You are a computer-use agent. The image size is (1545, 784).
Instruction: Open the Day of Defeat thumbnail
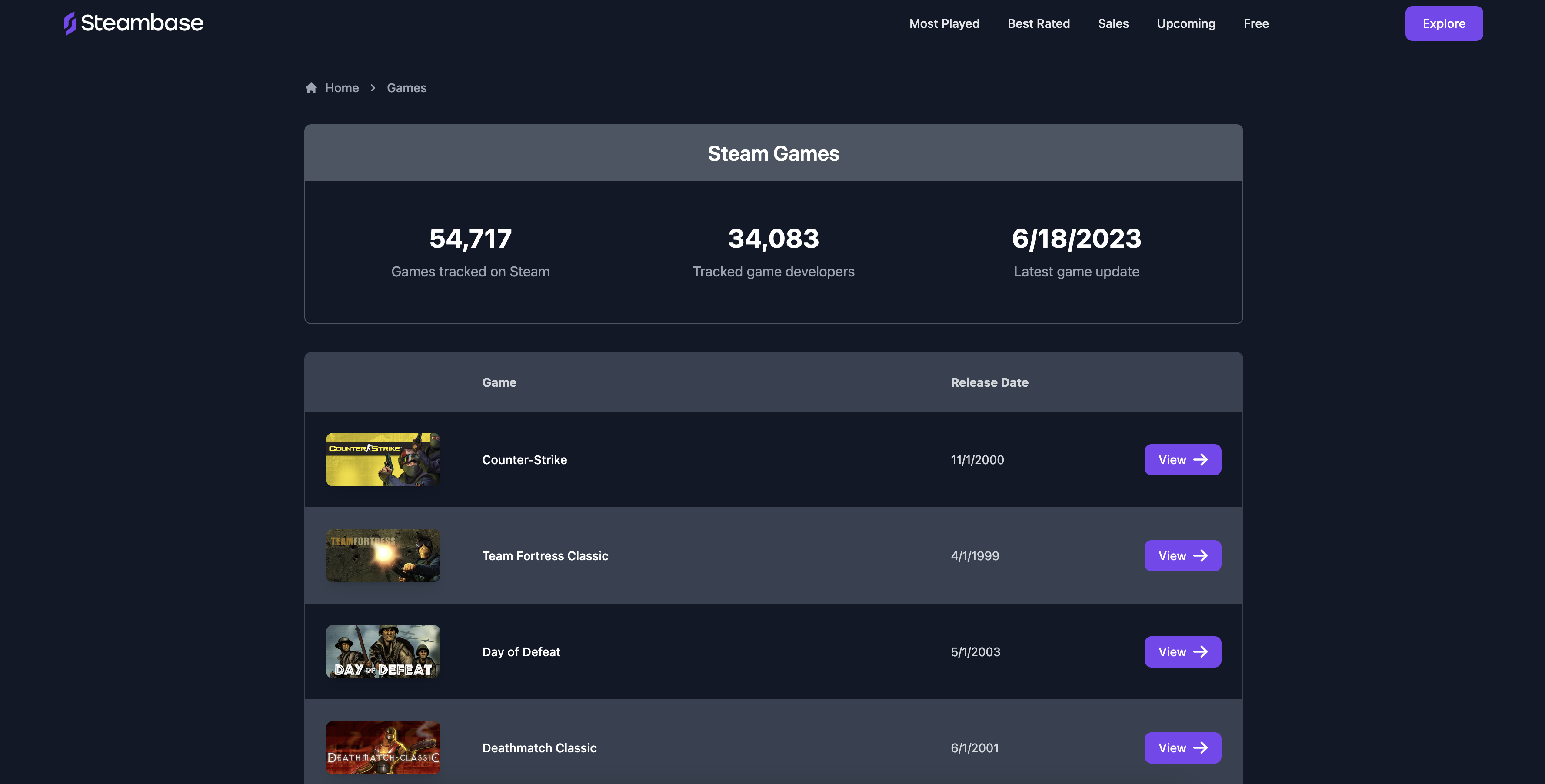(383, 651)
